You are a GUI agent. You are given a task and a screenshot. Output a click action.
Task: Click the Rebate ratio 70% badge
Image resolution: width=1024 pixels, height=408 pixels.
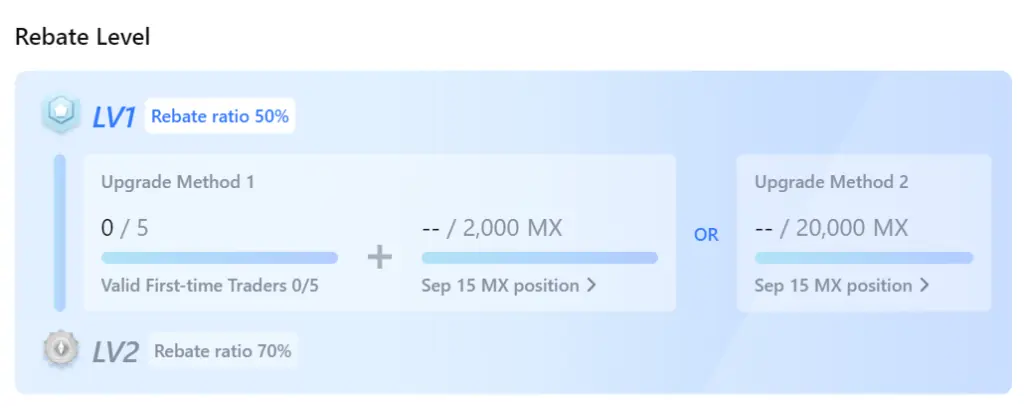[223, 351]
